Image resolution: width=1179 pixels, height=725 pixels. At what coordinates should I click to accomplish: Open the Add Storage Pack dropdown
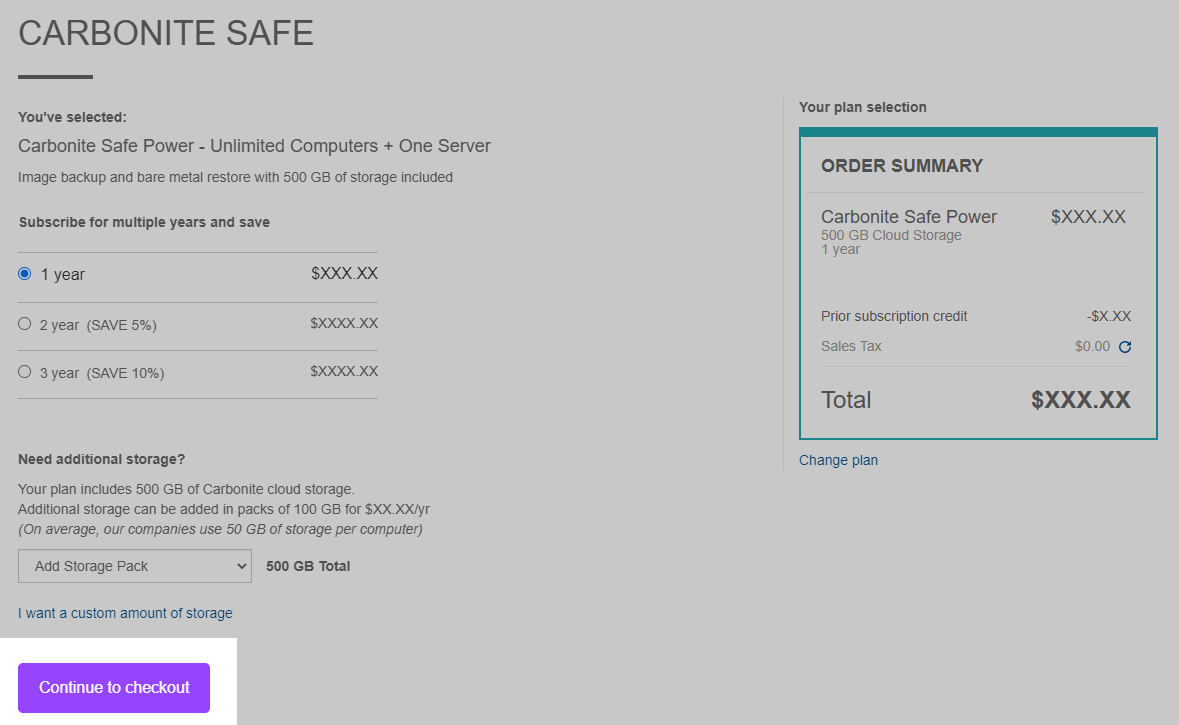point(135,566)
